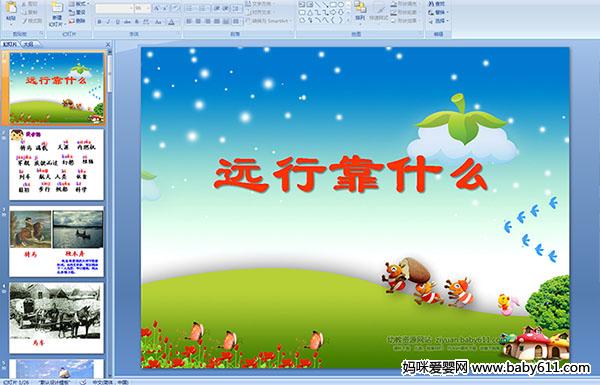Switch to the Slides tab in left pane

[10, 44]
